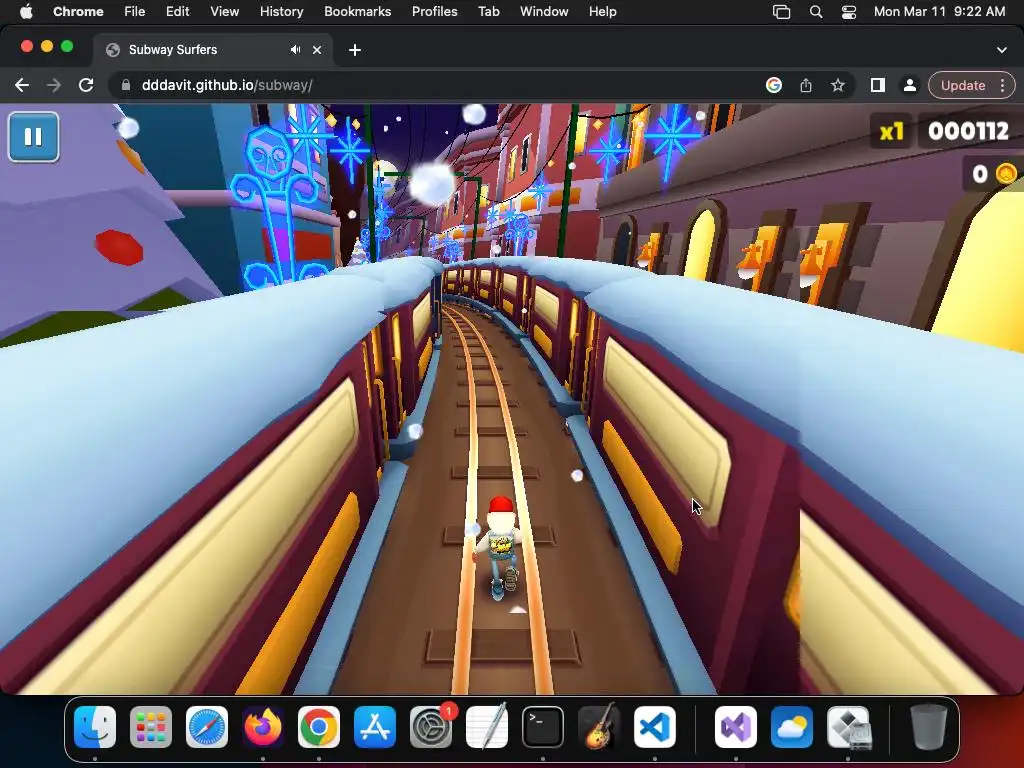Open the Chrome profile icon

pyautogui.click(x=909, y=86)
